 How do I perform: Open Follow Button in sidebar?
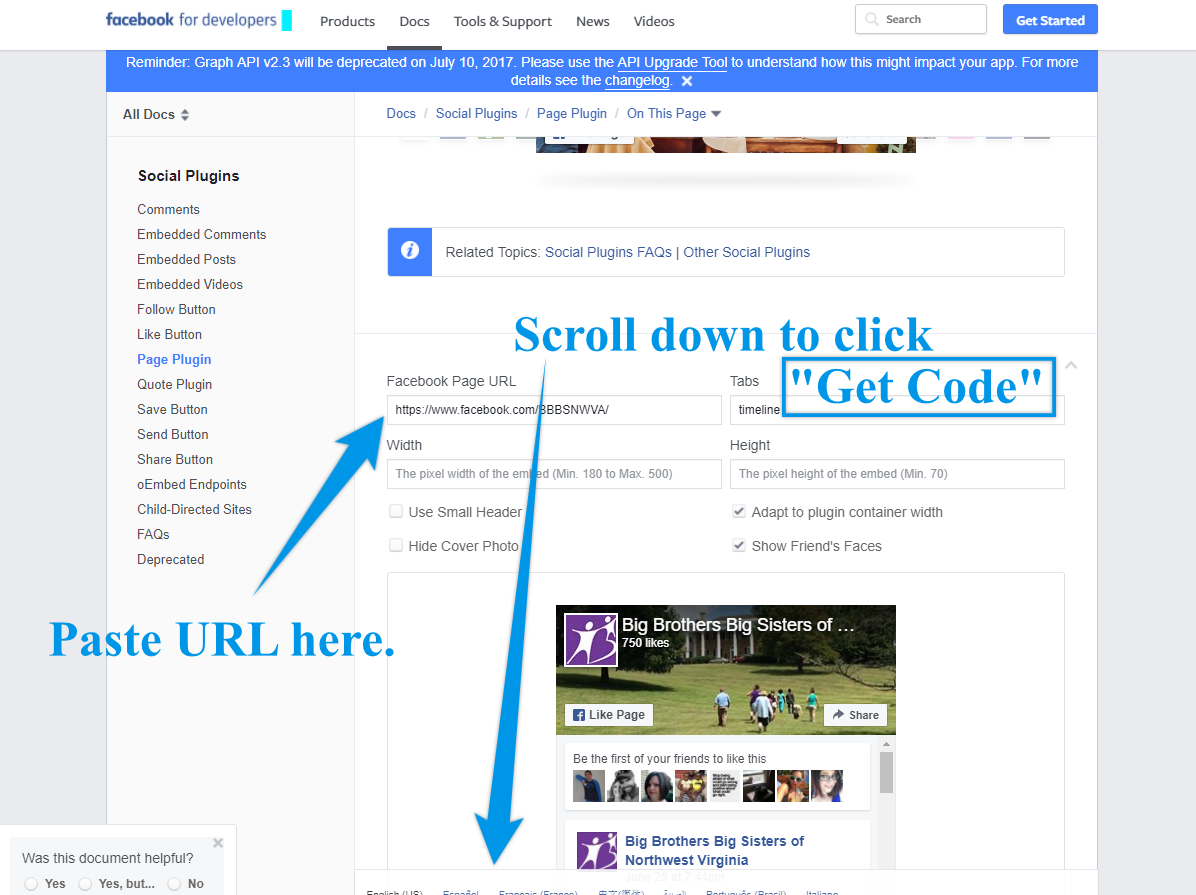(176, 309)
